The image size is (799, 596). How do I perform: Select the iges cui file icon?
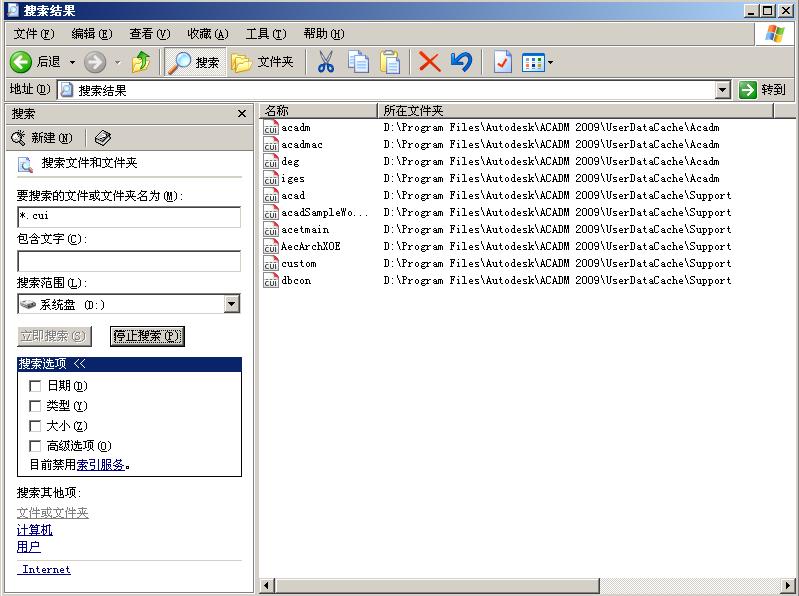[271, 179]
